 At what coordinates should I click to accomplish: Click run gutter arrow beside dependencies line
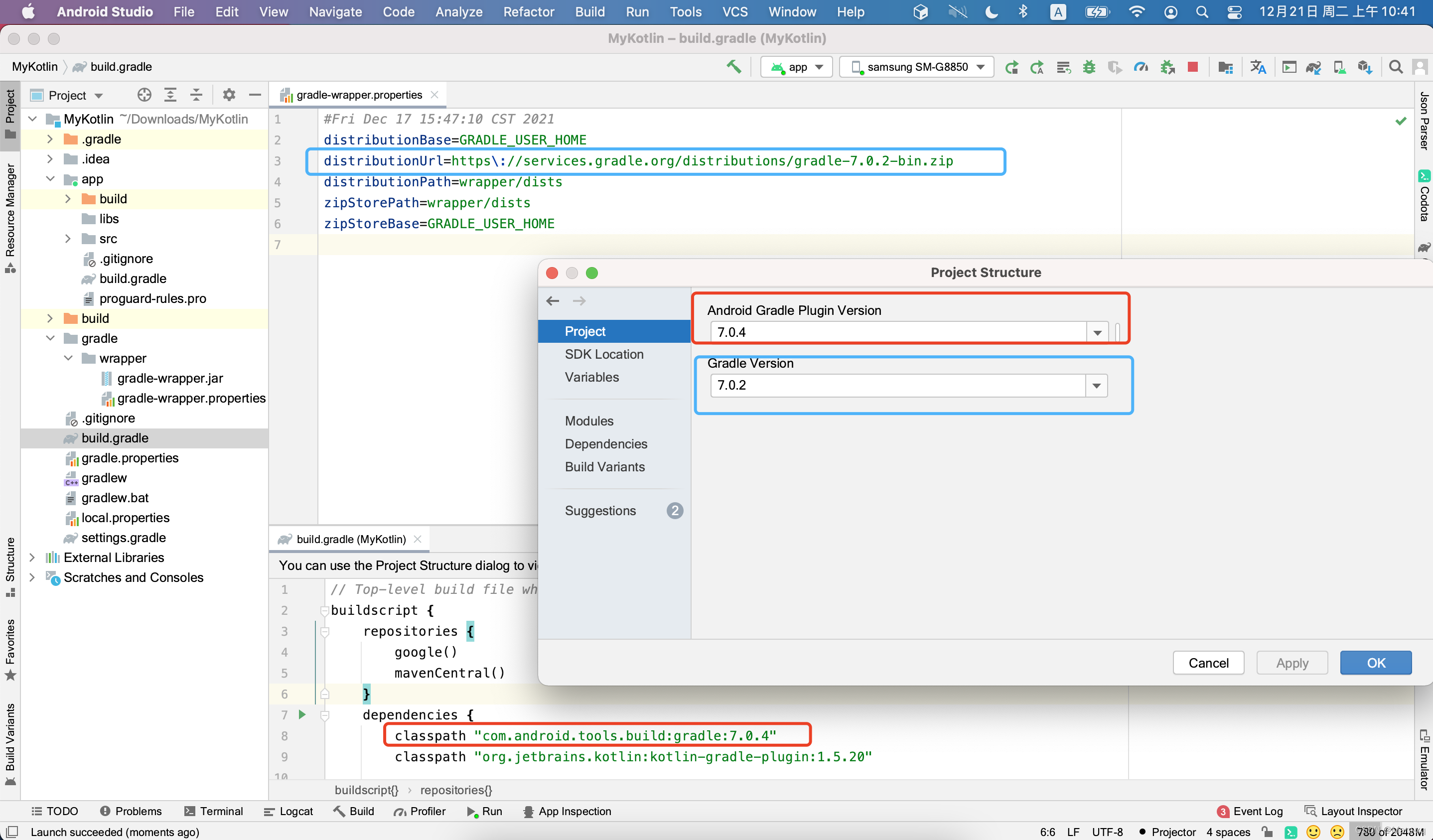[302, 714]
